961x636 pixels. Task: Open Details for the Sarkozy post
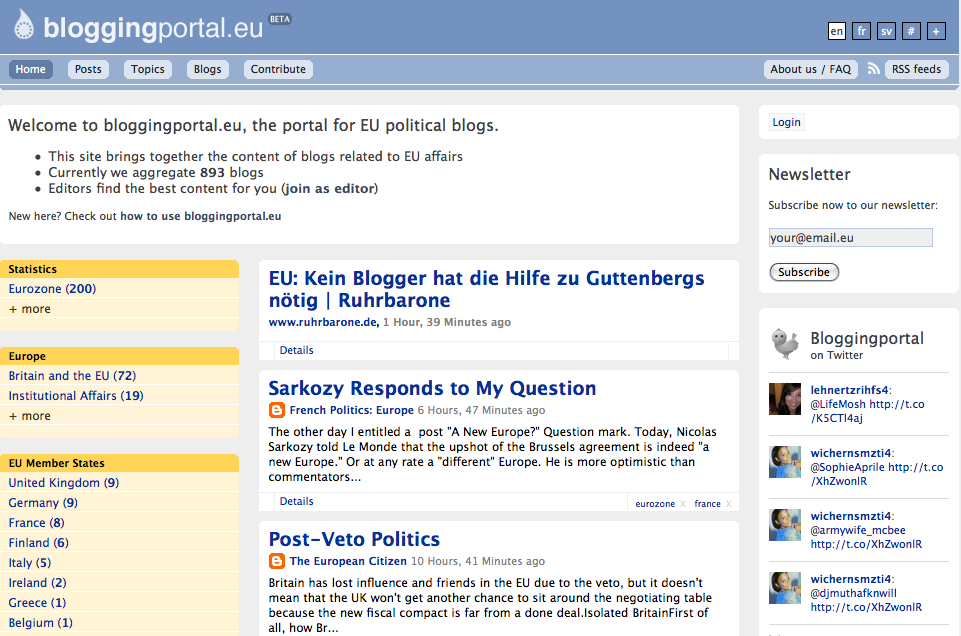[x=296, y=501]
